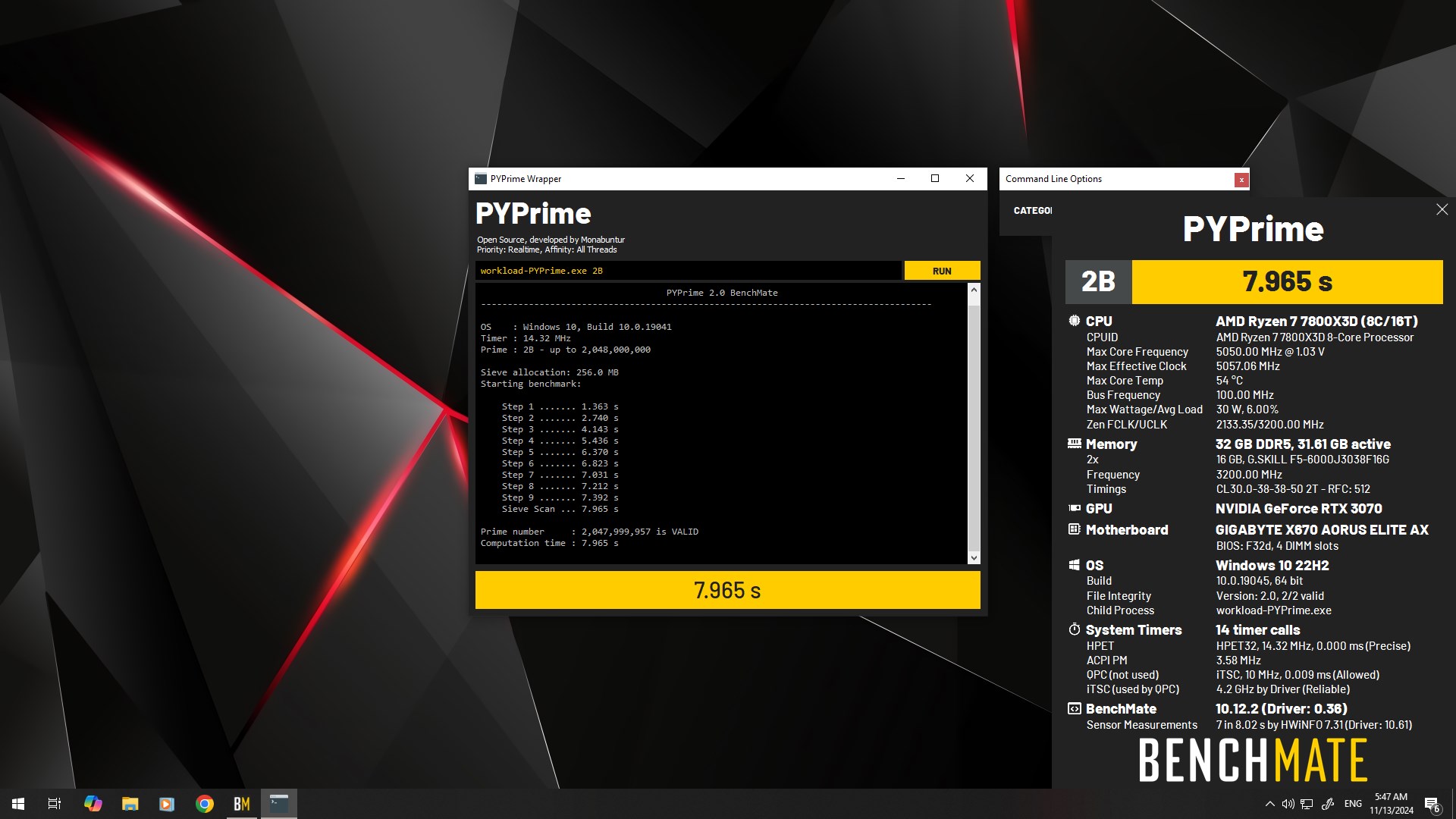
Task: Click the RUN button in PYPrime Wrapper
Action: click(942, 271)
